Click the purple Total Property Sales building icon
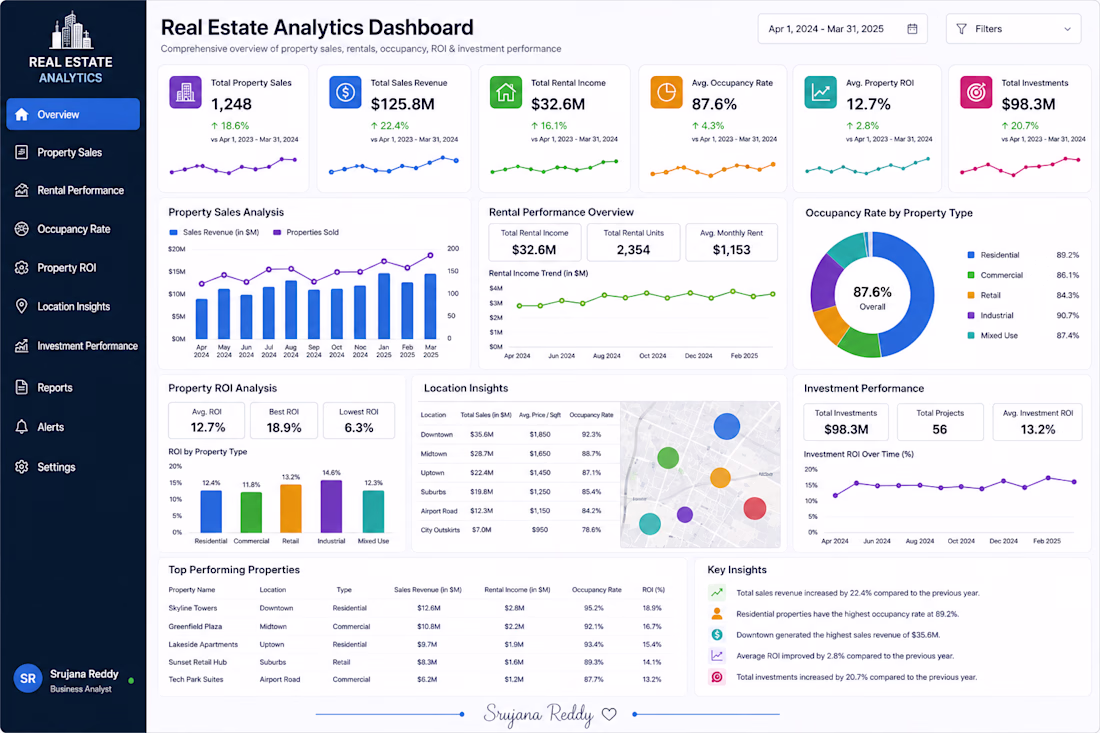Viewport: 1100px width, 733px height. tap(185, 92)
